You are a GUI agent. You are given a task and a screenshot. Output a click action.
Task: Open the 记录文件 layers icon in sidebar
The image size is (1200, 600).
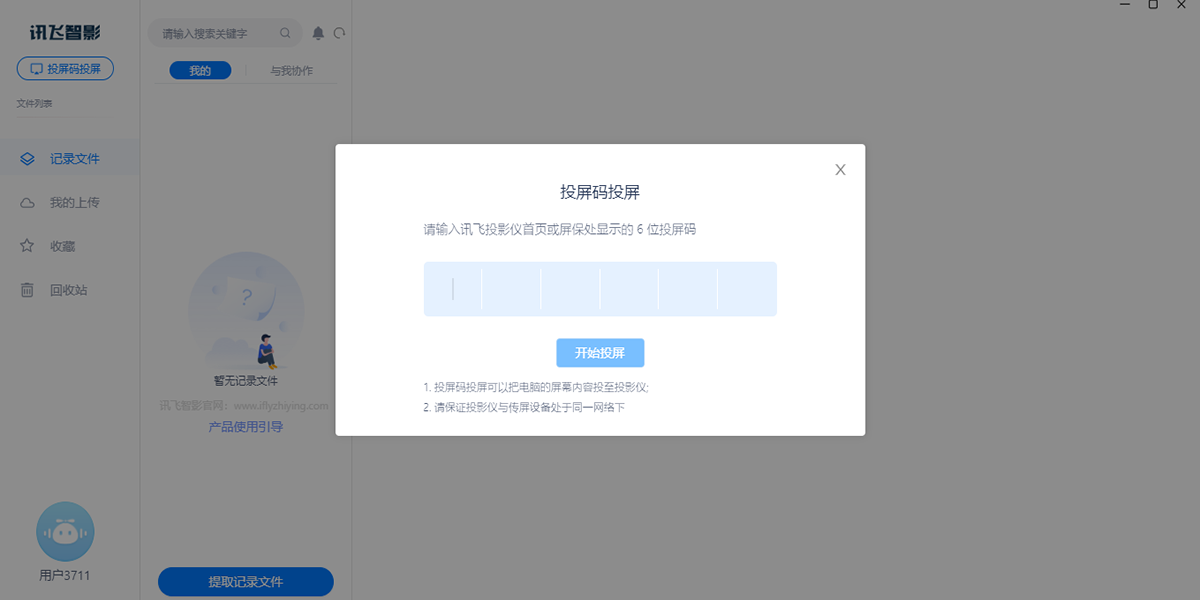pyautogui.click(x=28, y=159)
